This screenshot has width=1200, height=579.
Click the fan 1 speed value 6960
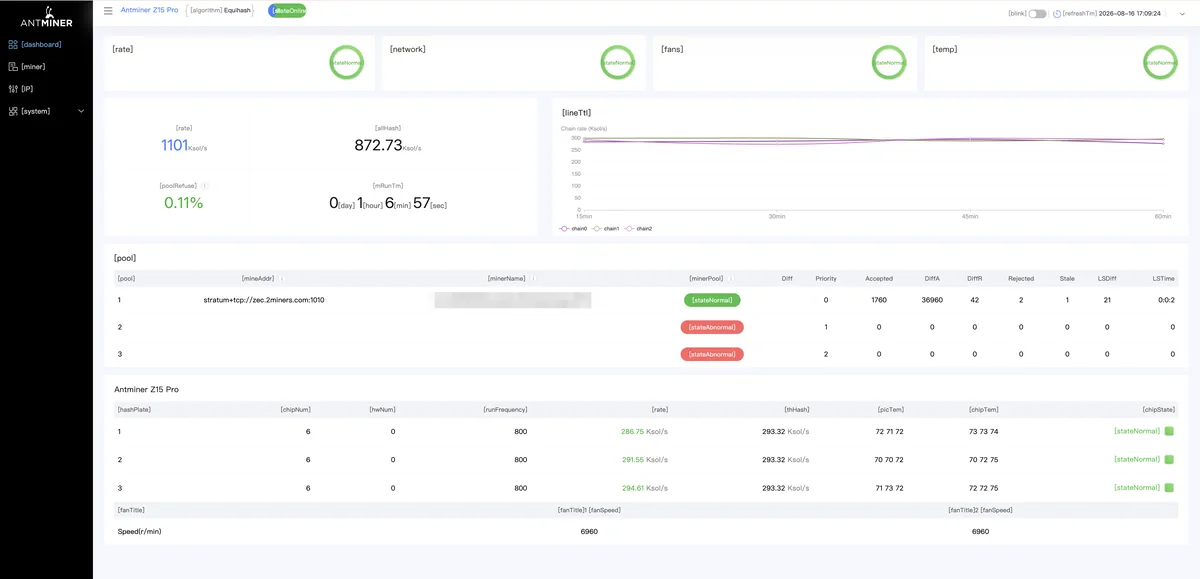589,531
